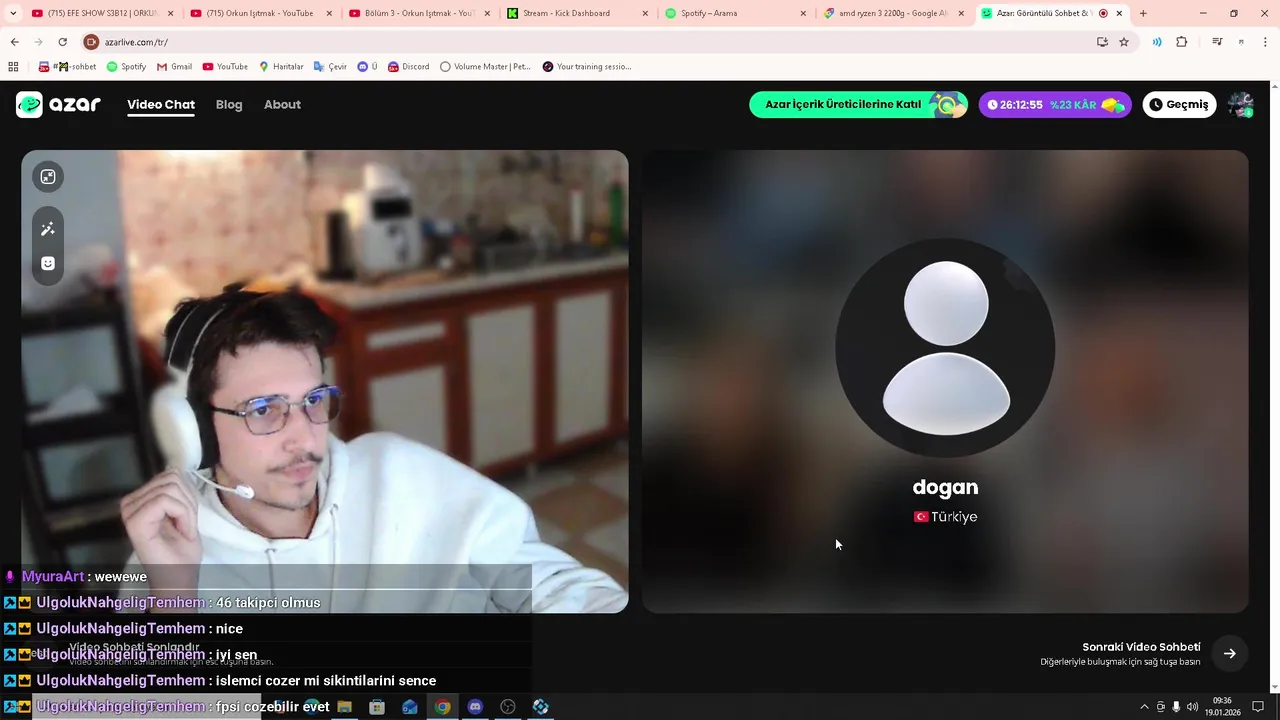Click the Volume Master extension icon

point(1157,42)
